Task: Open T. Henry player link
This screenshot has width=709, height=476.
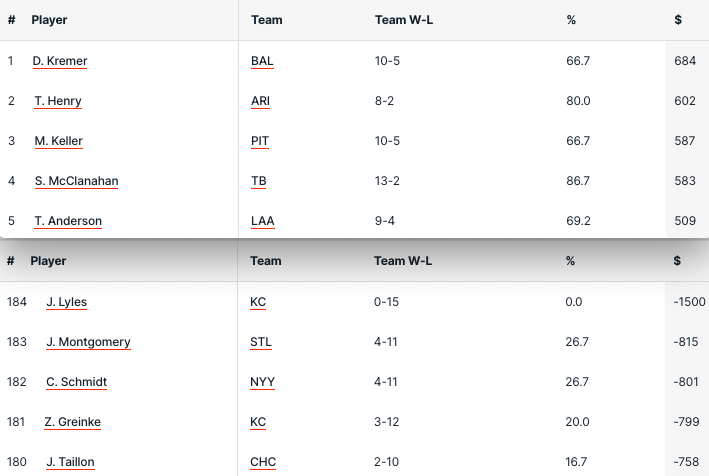Action: click(58, 101)
